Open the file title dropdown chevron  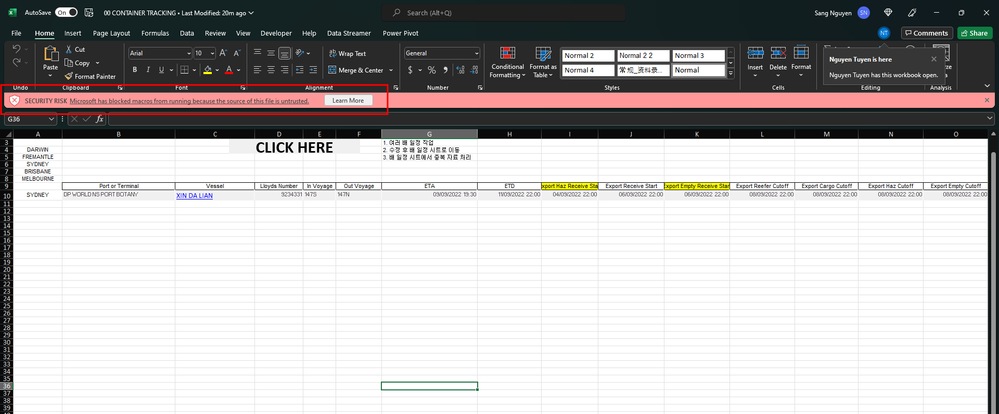(251, 13)
